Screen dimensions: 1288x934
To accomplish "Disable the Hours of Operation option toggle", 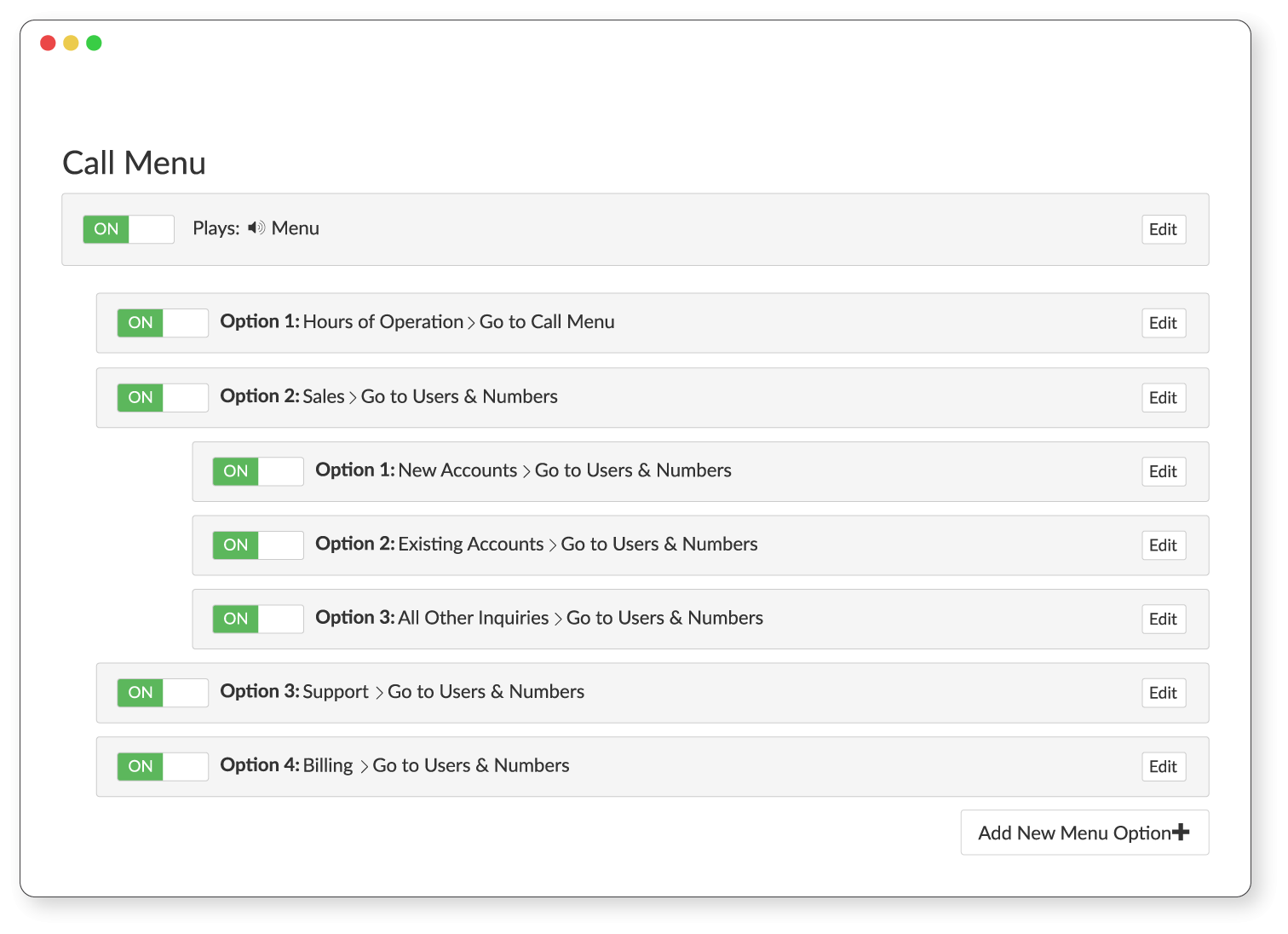I will (163, 323).
